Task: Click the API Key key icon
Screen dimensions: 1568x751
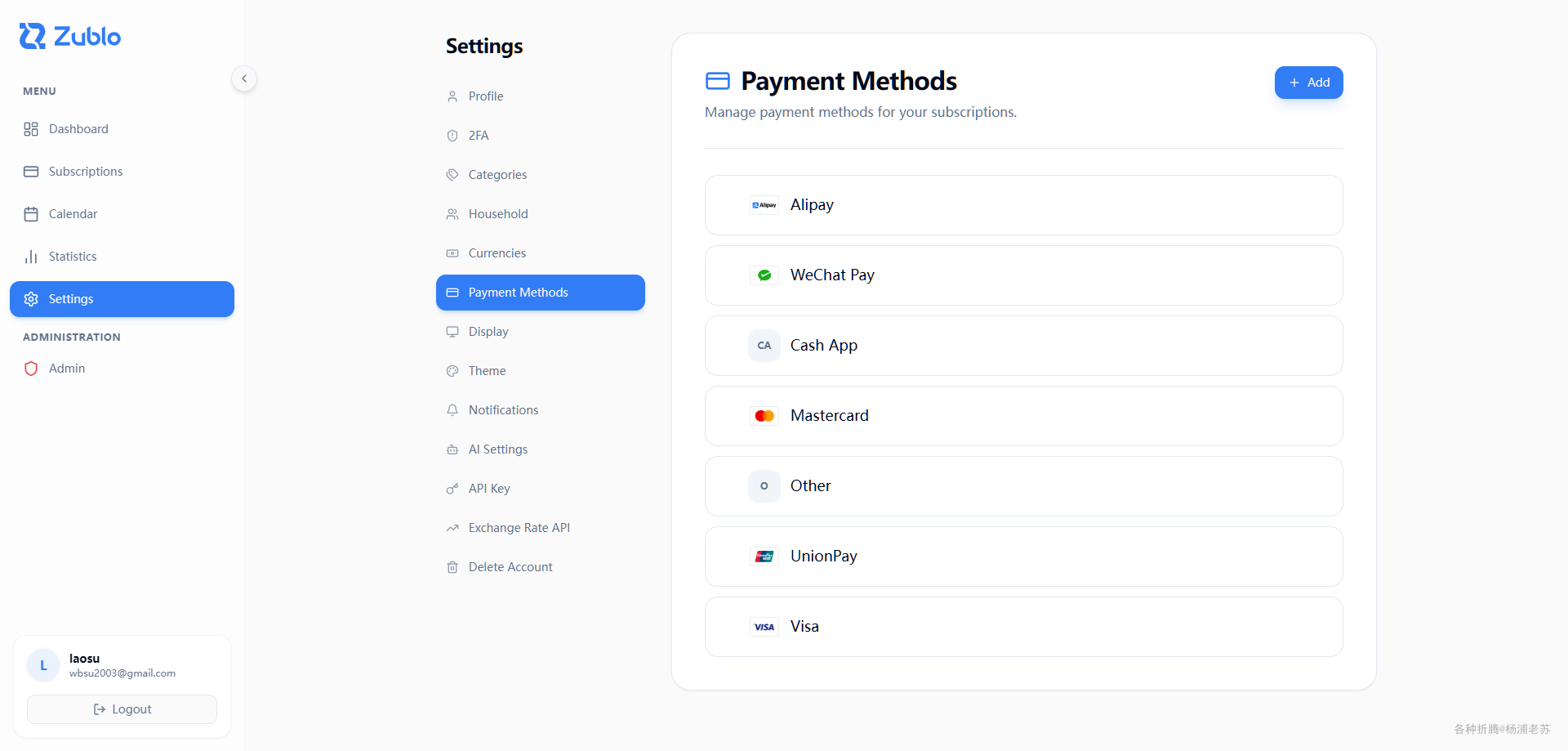Action: 452,489
